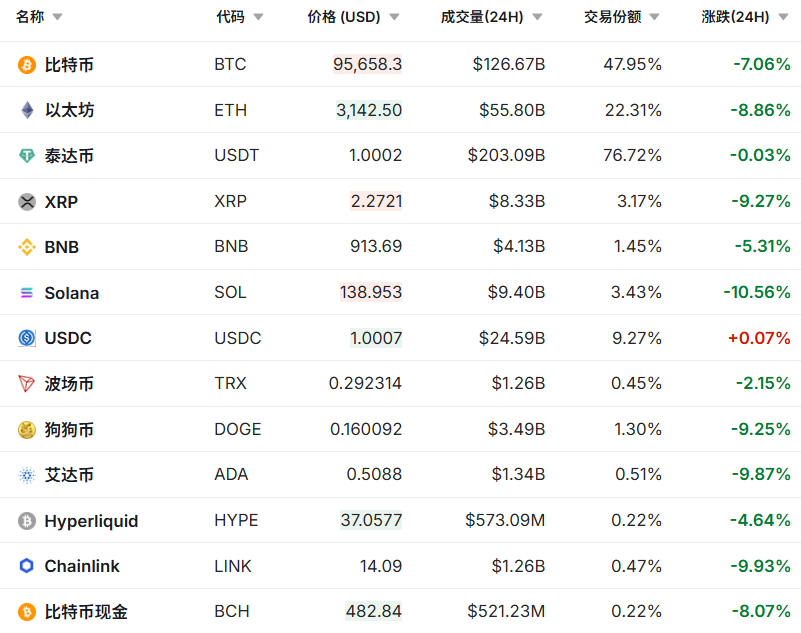Click the Ethereum diamond icon

(x=27, y=110)
